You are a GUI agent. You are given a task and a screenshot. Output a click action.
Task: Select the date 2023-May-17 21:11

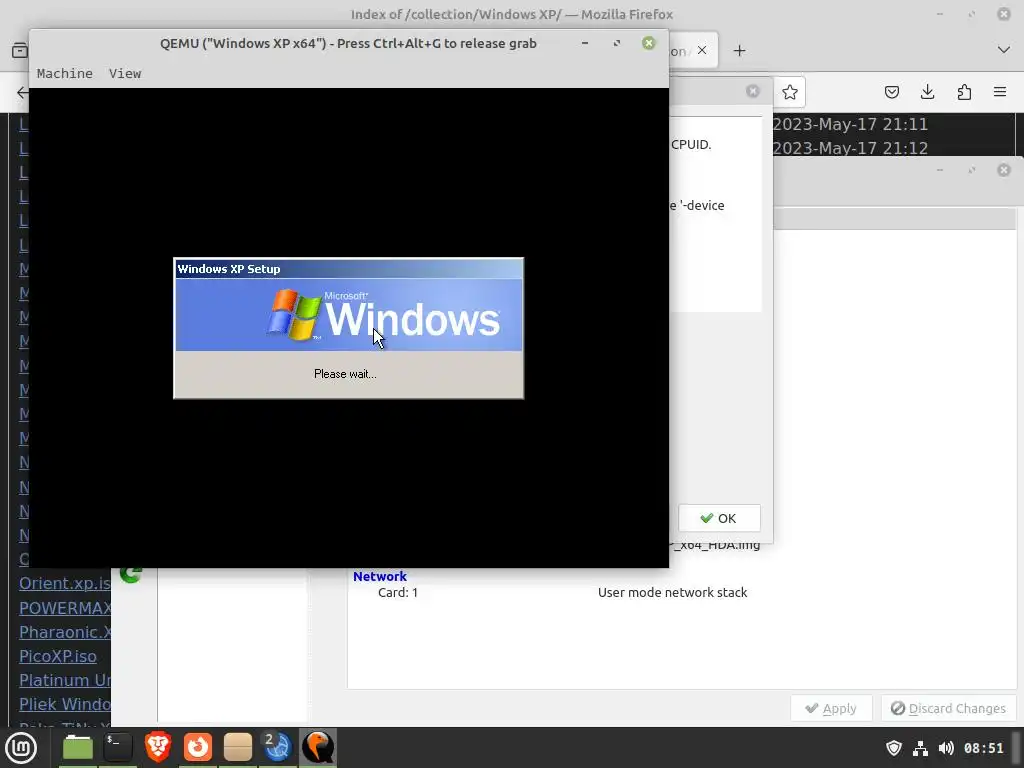click(850, 124)
